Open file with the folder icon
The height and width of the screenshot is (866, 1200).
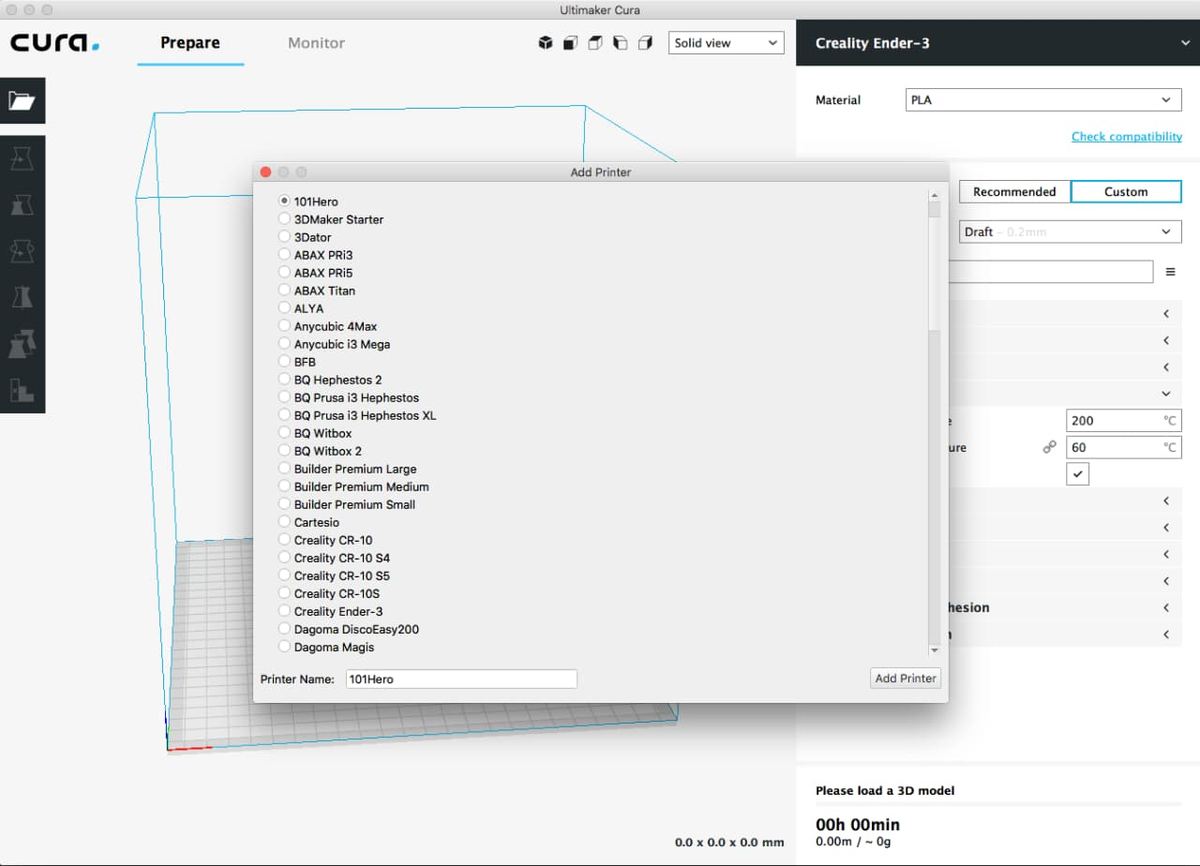(x=22, y=101)
